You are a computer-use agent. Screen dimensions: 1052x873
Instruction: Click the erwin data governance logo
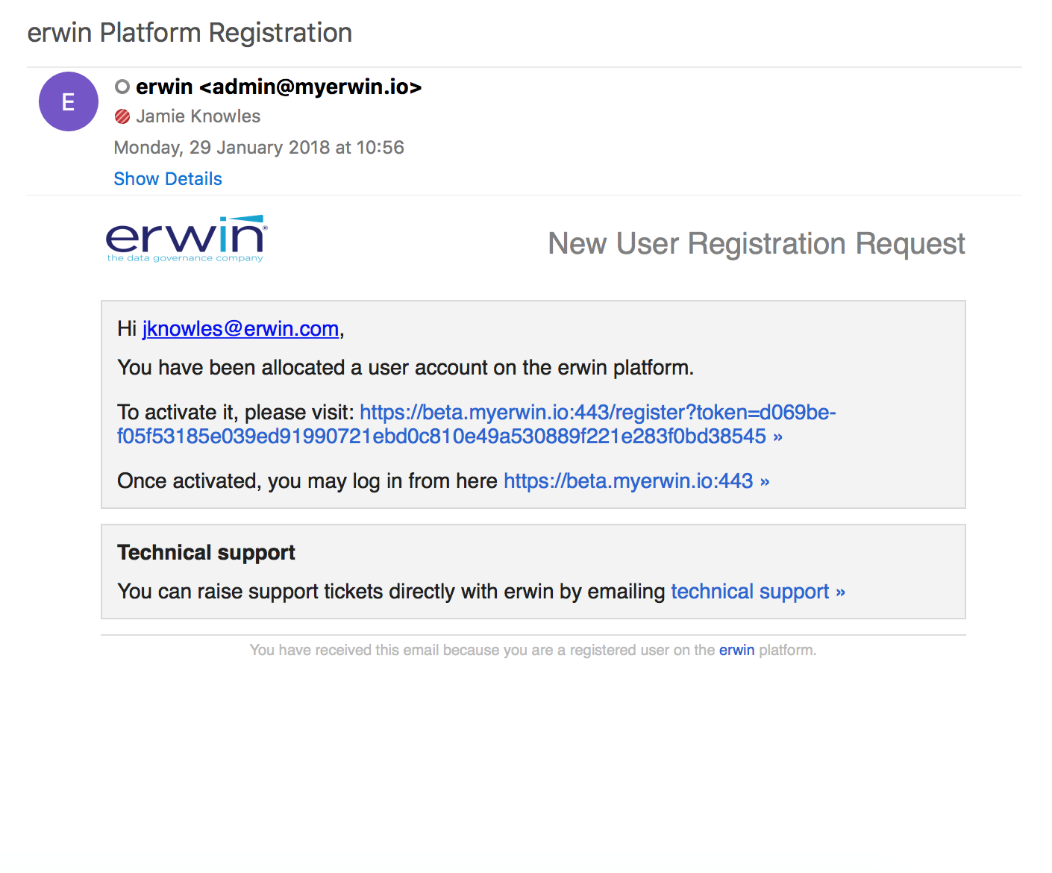pos(187,239)
